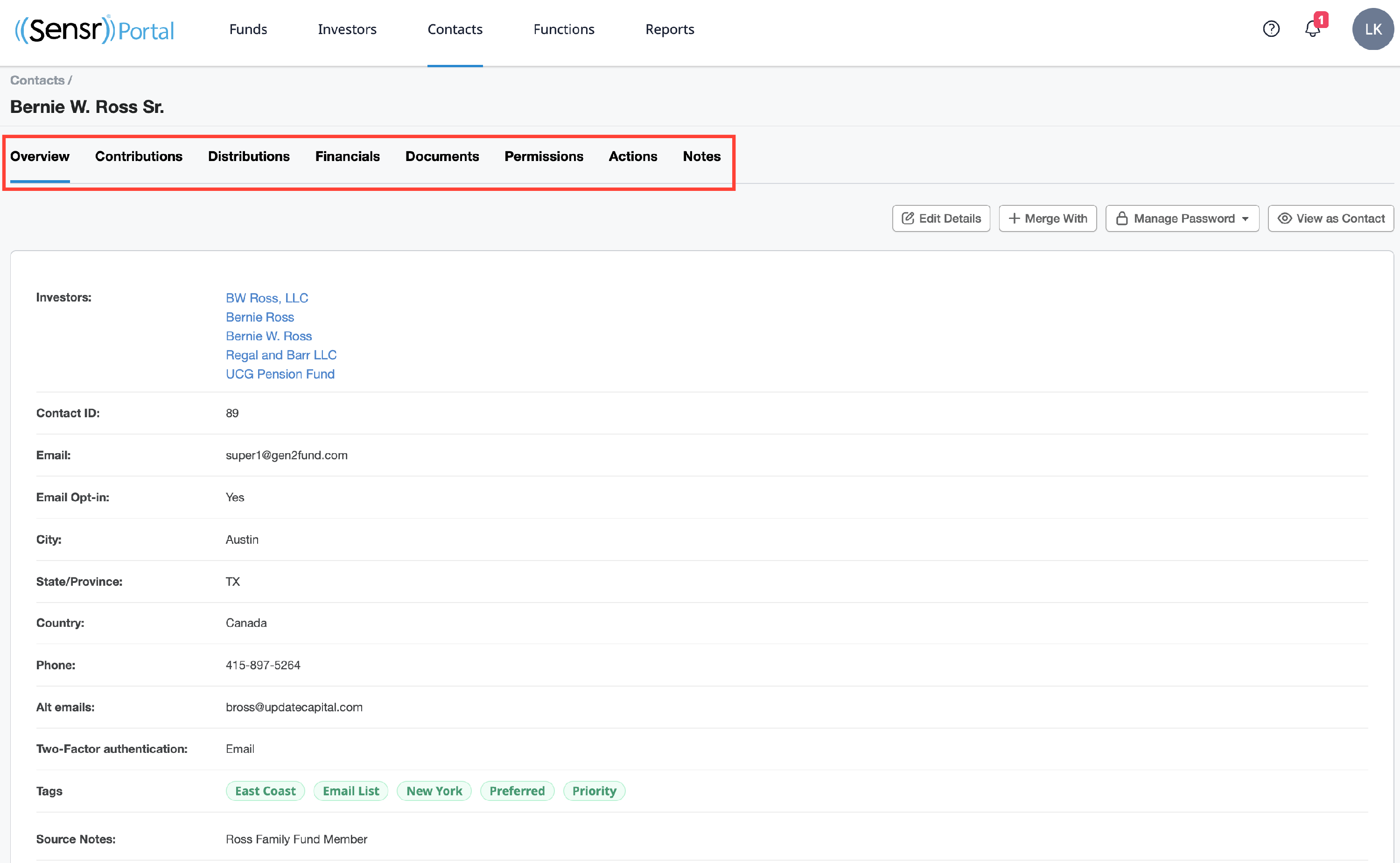The height and width of the screenshot is (863, 1400).
Task: Switch to the Documents tab
Action: pyautogui.click(x=442, y=156)
